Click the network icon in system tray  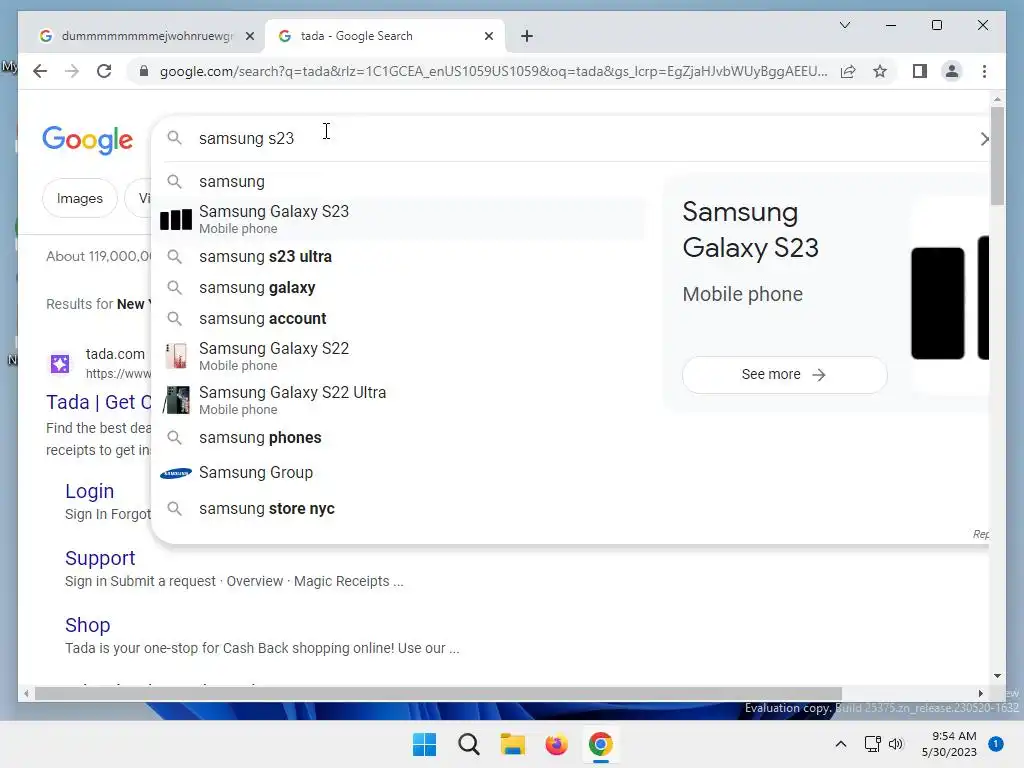[872, 744]
